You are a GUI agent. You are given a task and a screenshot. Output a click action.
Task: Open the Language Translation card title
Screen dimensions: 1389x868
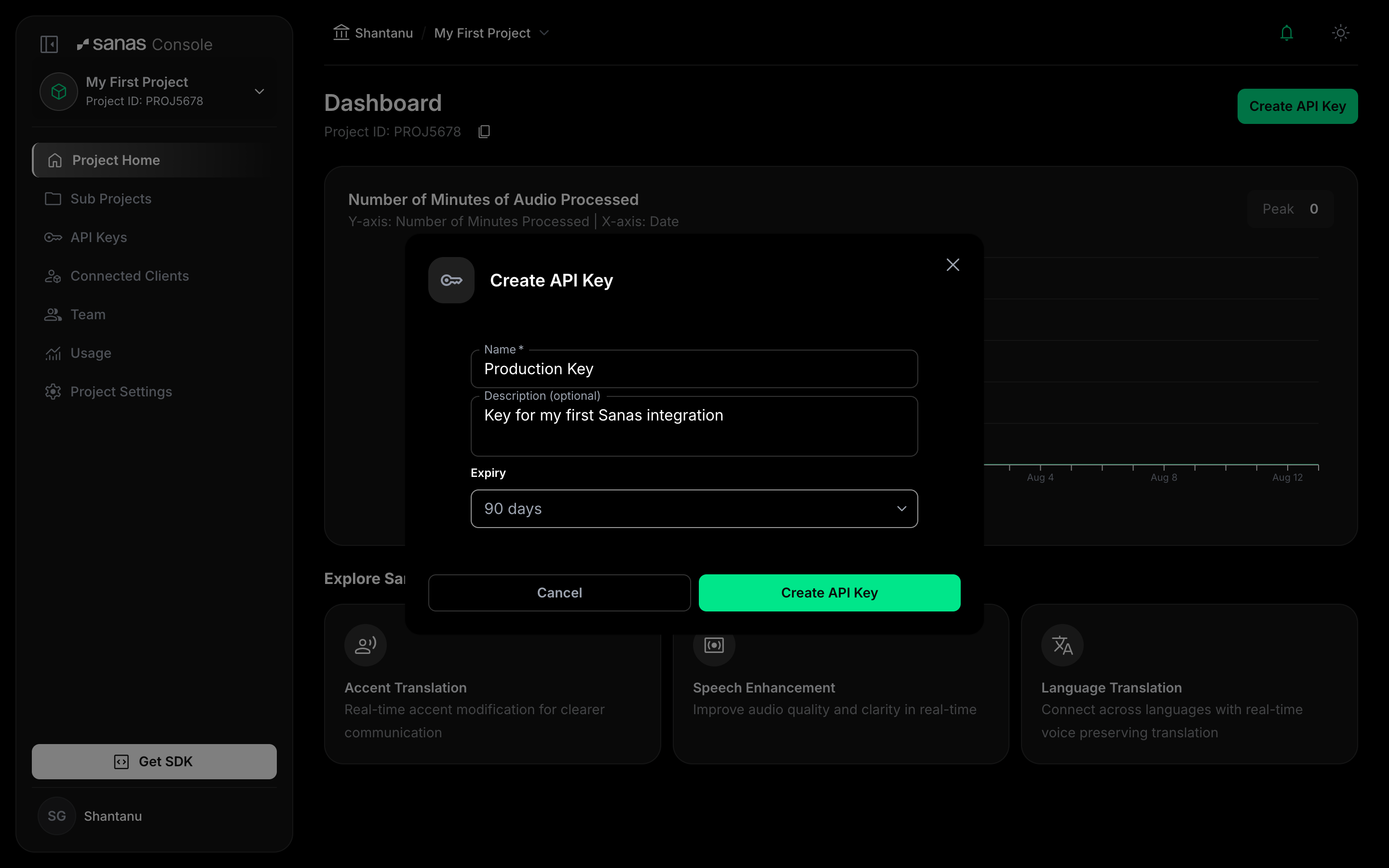click(1111, 687)
